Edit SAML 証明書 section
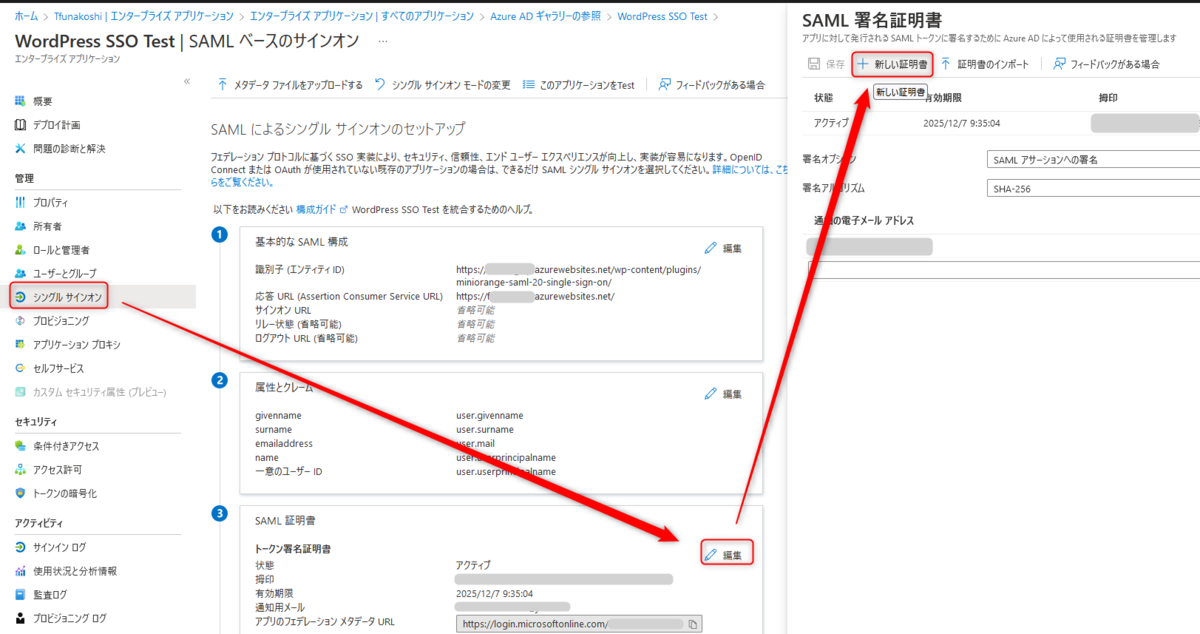The height and width of the screenshot is (634, 1200). 725,553
